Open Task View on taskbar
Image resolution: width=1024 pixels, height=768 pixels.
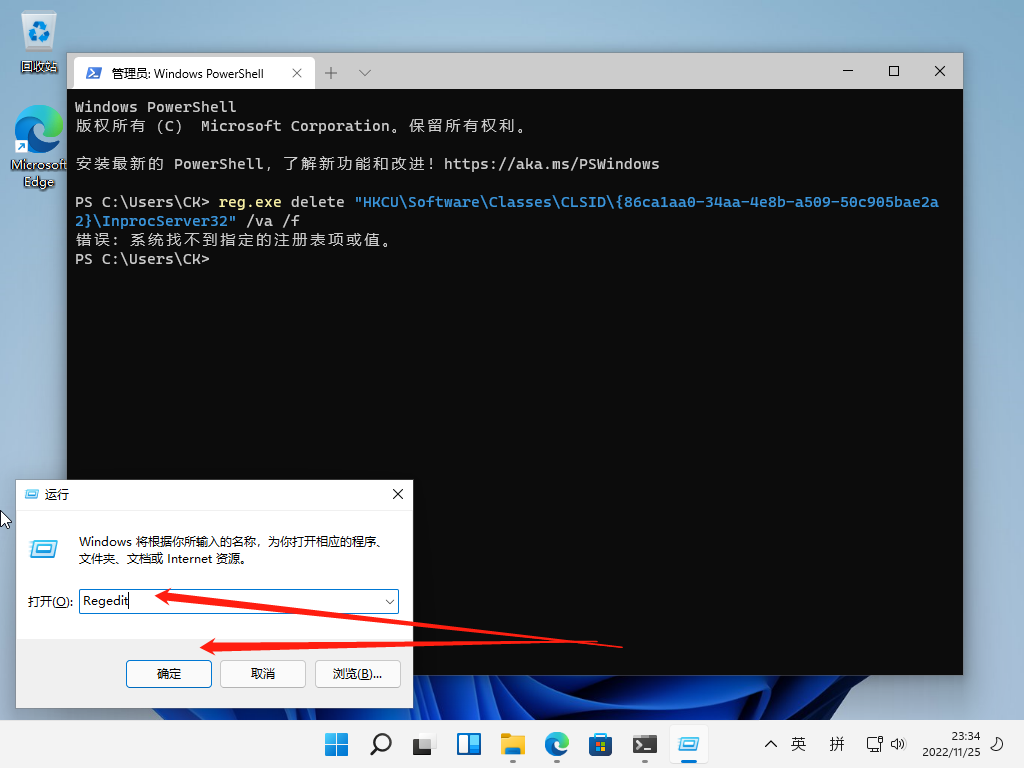coord(424,744)
